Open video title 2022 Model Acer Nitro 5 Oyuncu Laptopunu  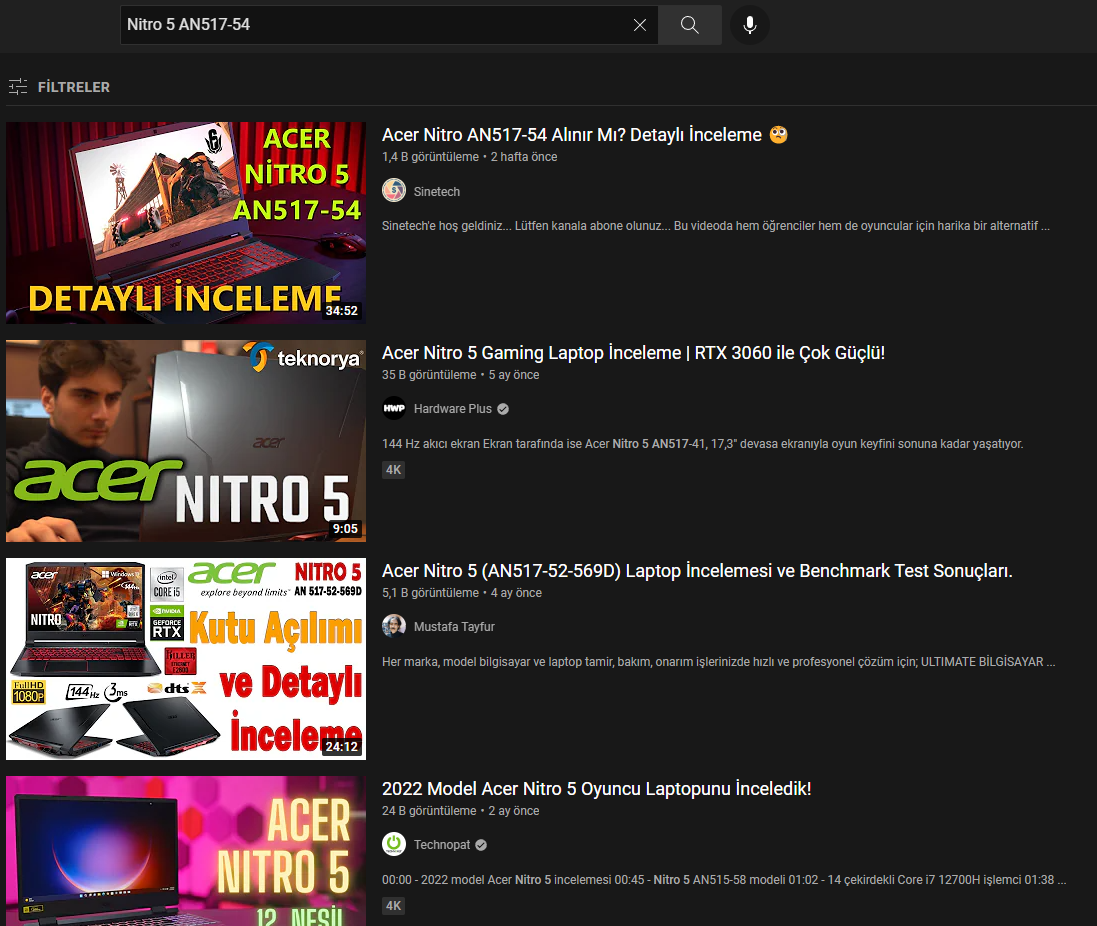coord(596,789)
